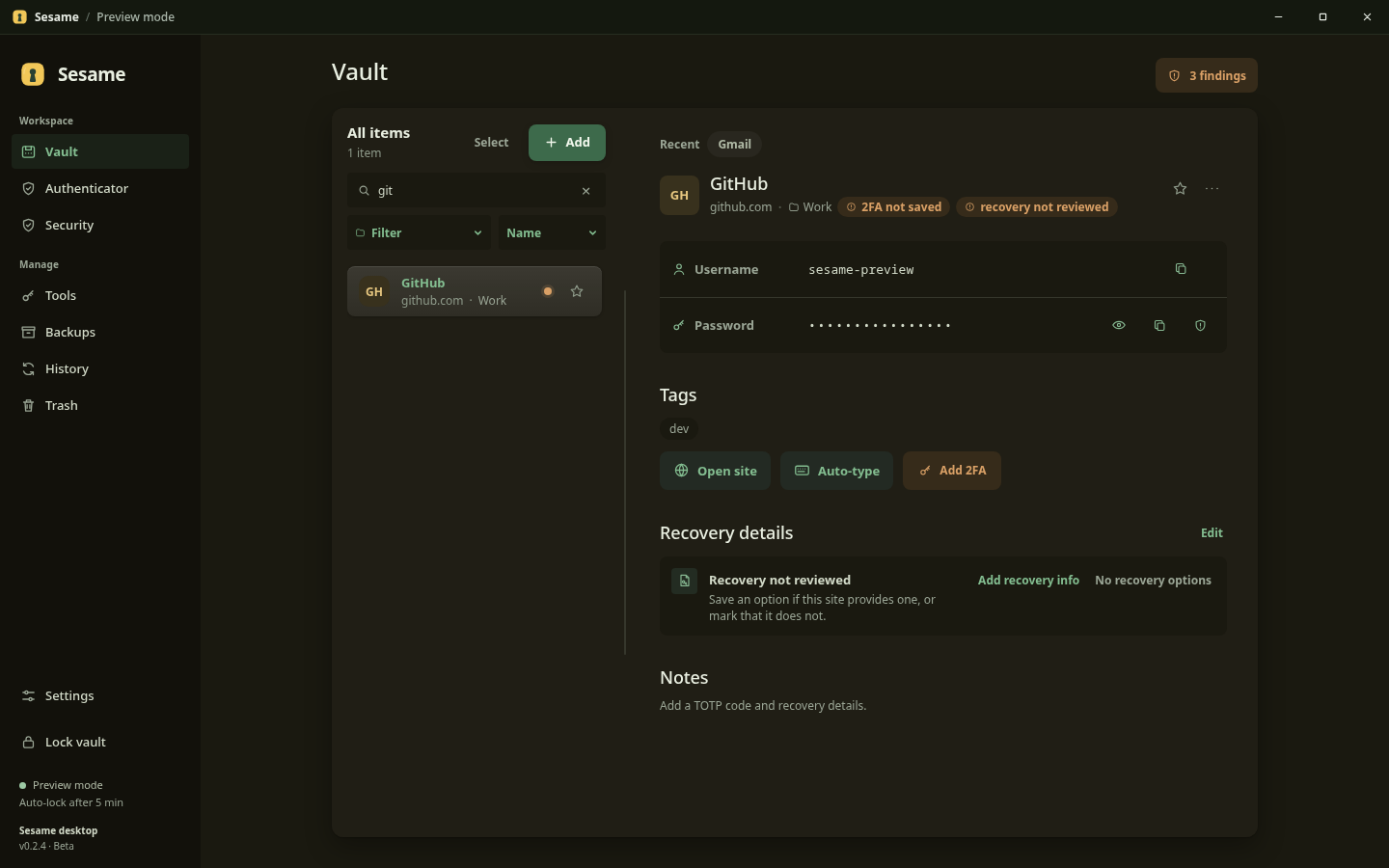Click the dev tag chip
The height and width of the screenshot is (868, 1389).
pos(679,429)
